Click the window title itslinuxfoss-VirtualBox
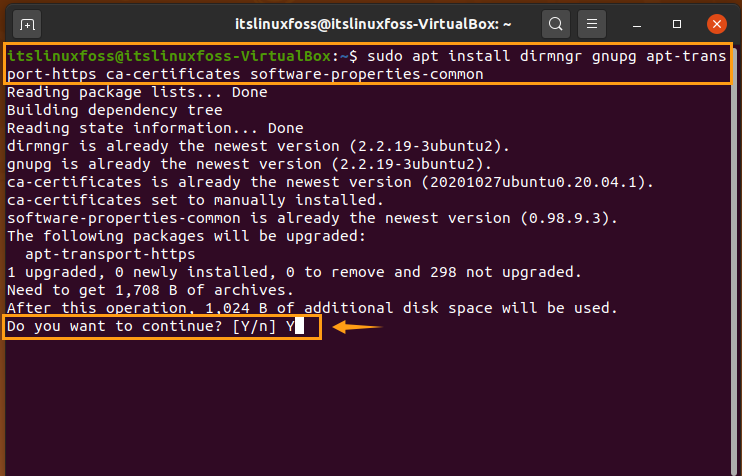742x476 pixels. pos(373,24)
